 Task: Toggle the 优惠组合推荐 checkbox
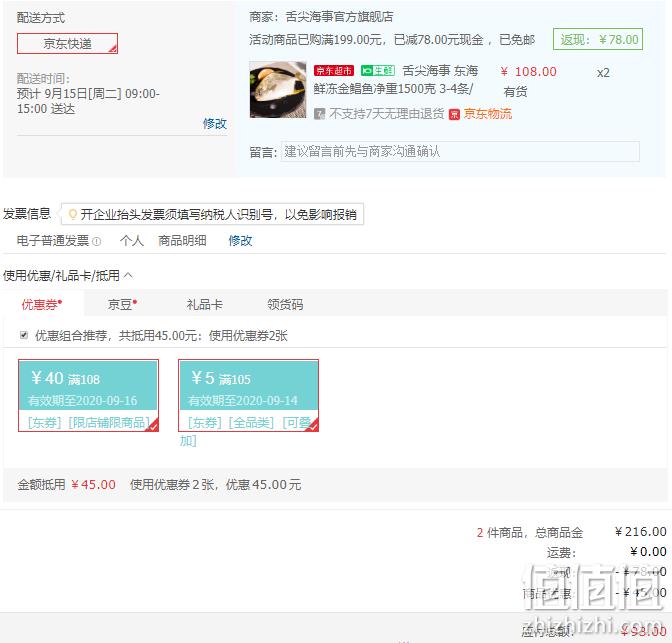point(24,335)
